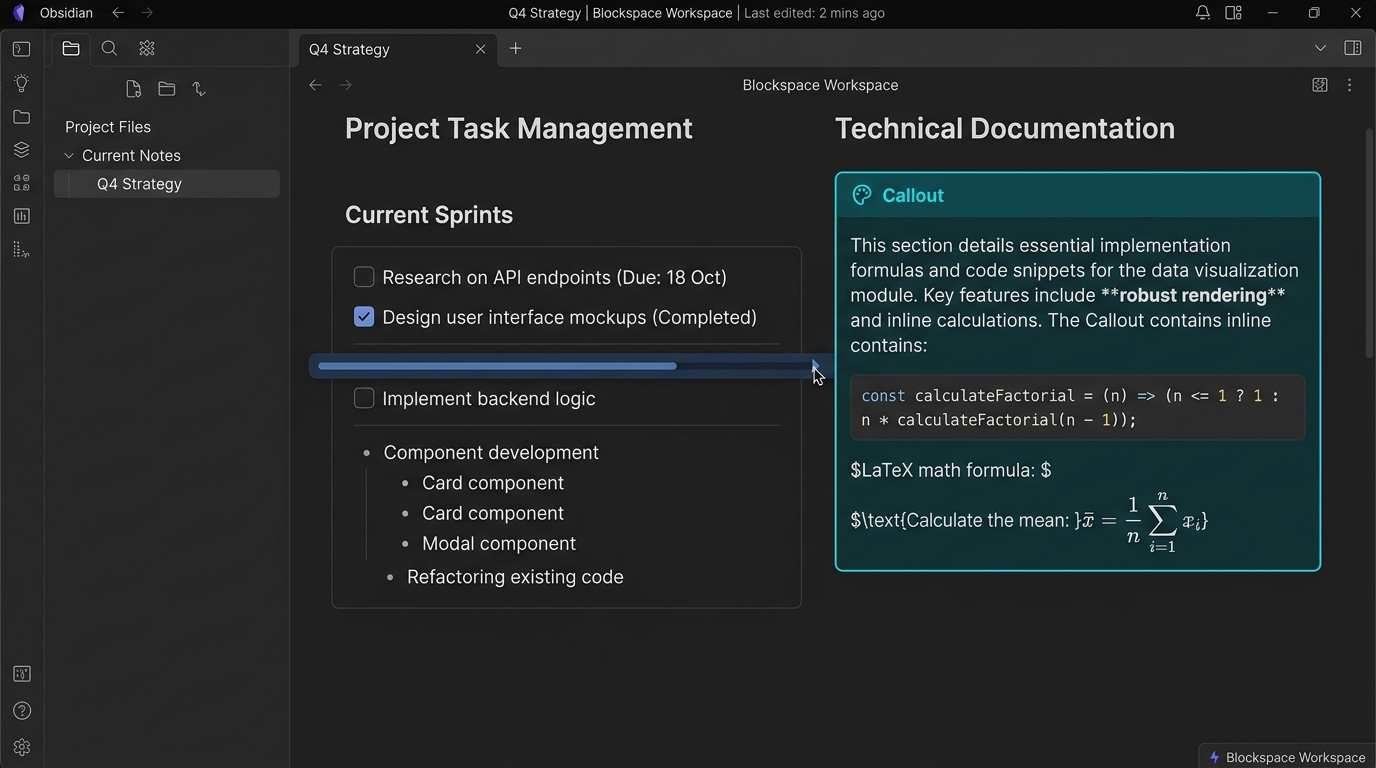Click the closed folder icon in the left ribbon
This screenshot has width=1376, height=768.
21,117
